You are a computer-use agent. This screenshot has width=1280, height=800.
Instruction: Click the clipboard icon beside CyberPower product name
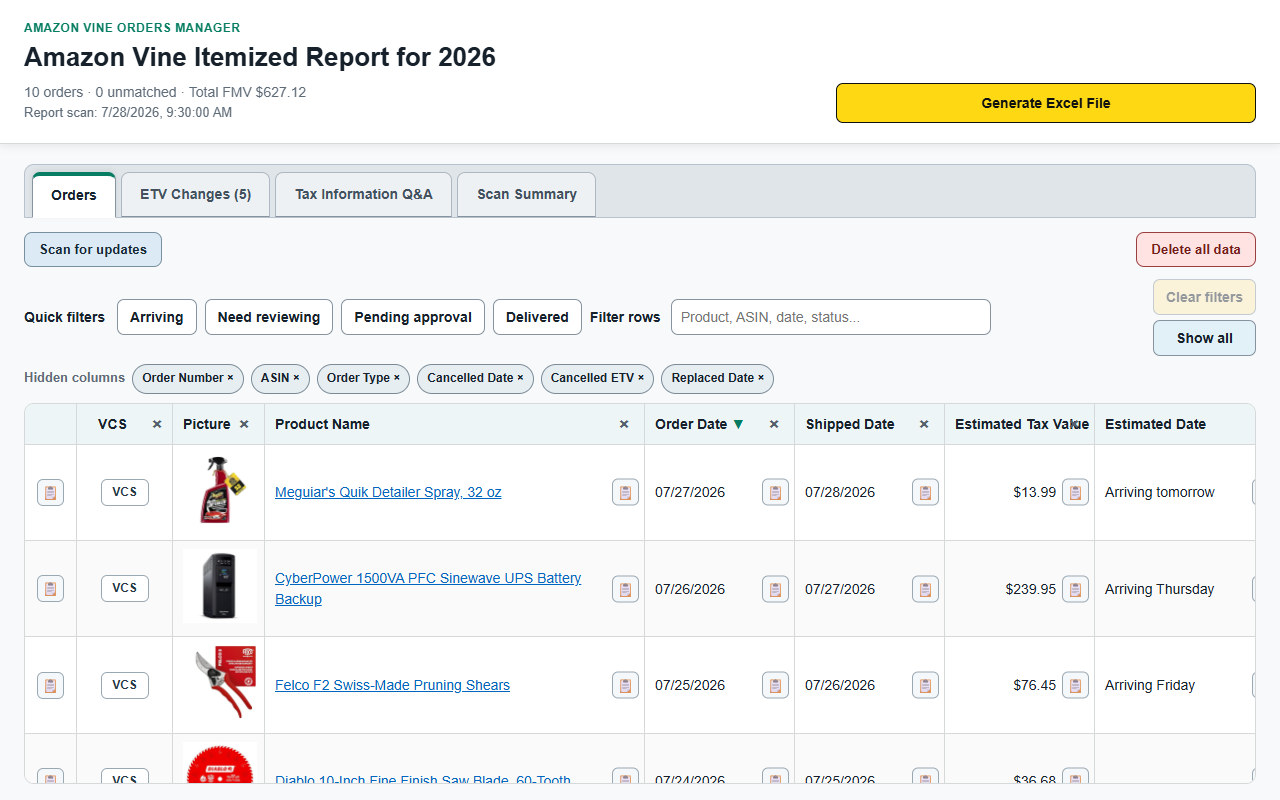click(x=625, y=589)
